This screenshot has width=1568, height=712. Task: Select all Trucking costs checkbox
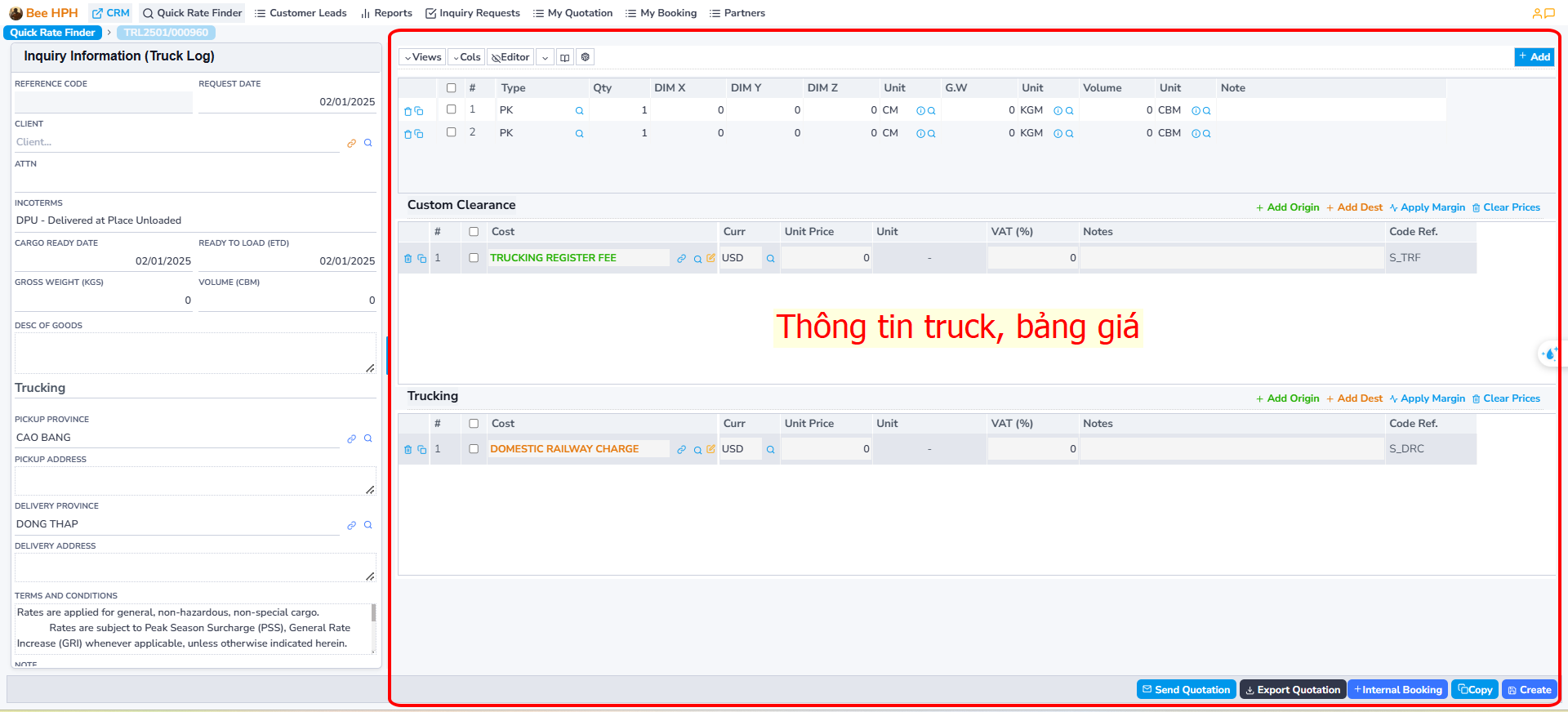pos(474,424)
